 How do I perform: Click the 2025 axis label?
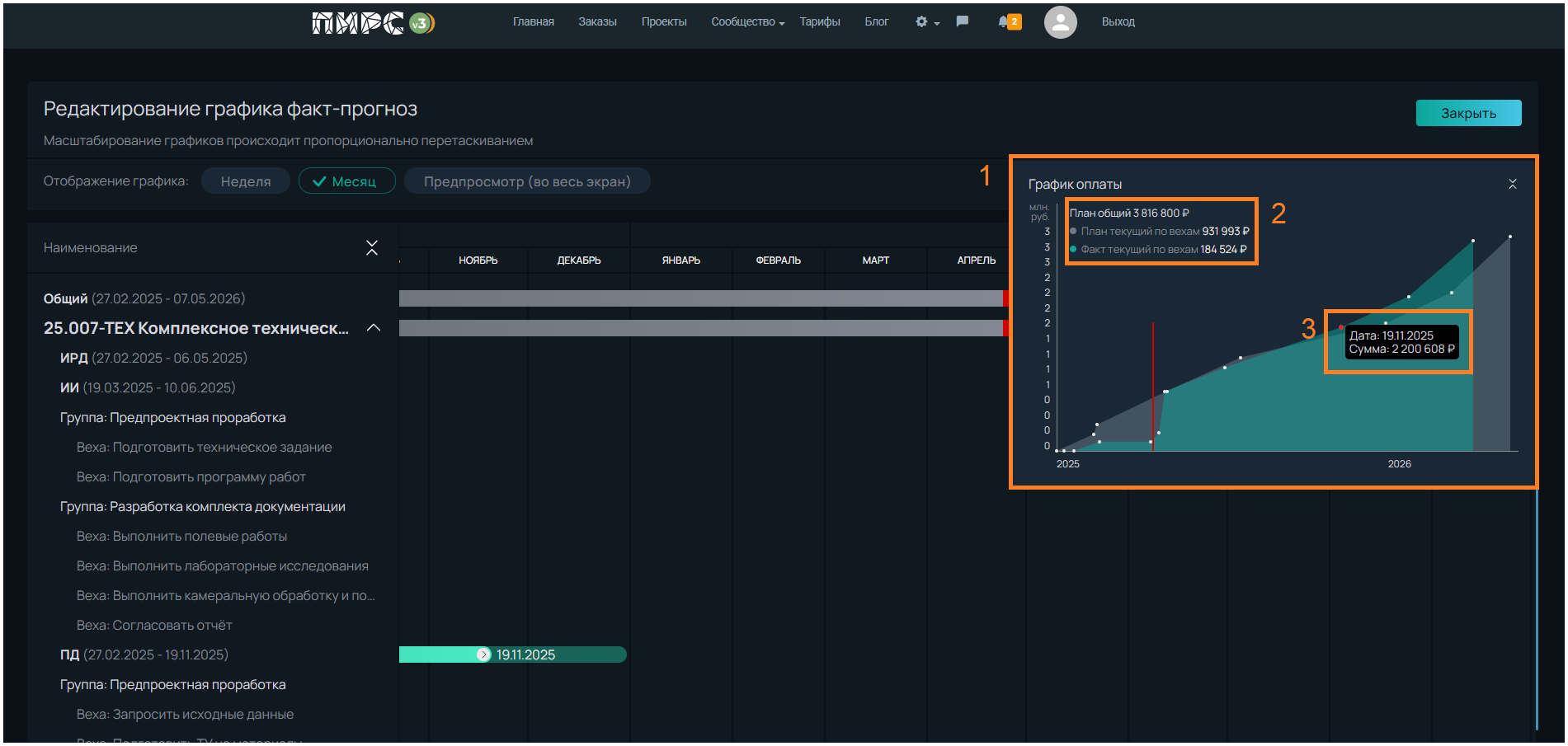coord(1068,464)
